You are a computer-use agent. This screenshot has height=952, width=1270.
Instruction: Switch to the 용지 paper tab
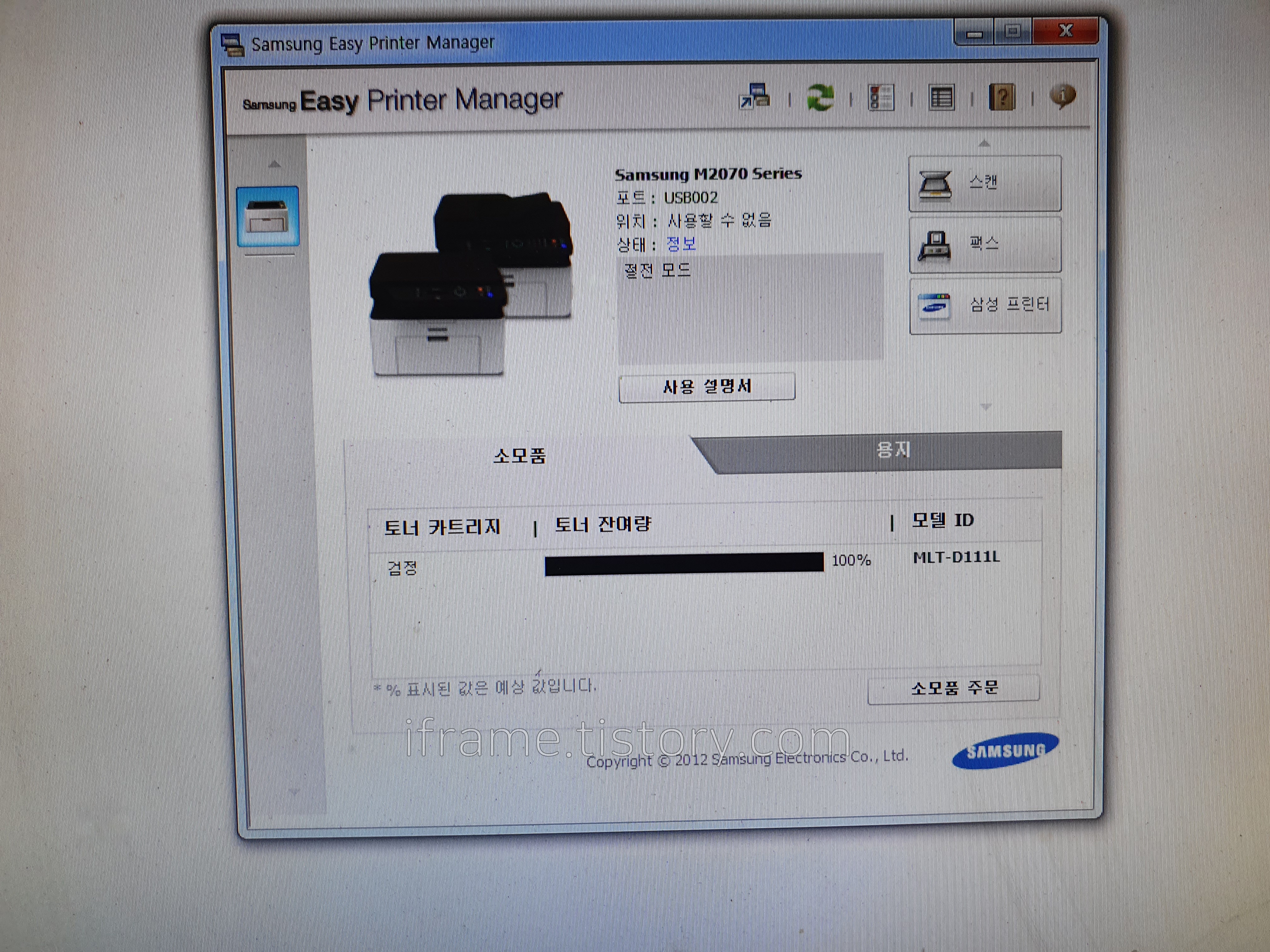click(x=893, y=450)
